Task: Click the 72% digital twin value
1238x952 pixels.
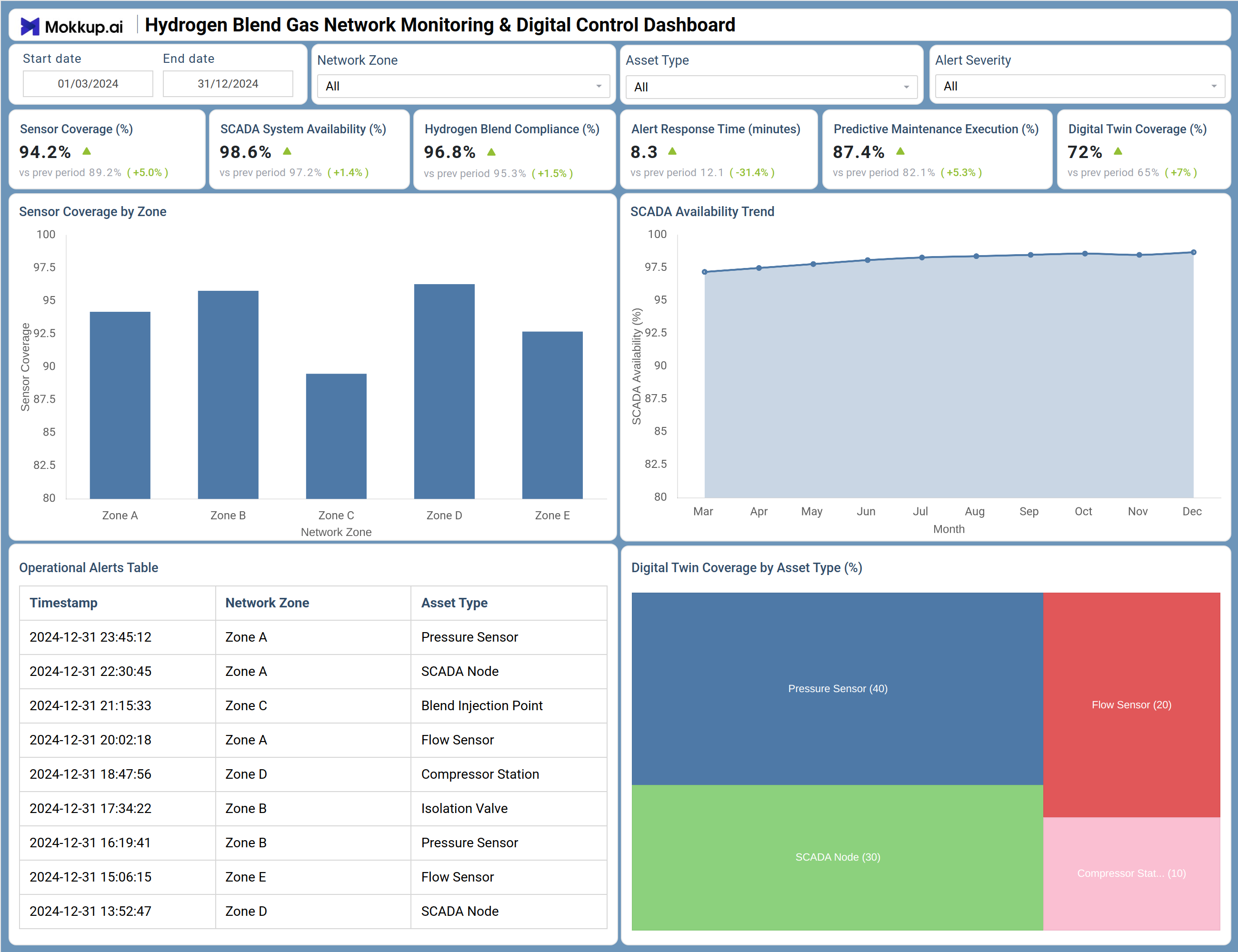Action: click(x=1084, y=152)
